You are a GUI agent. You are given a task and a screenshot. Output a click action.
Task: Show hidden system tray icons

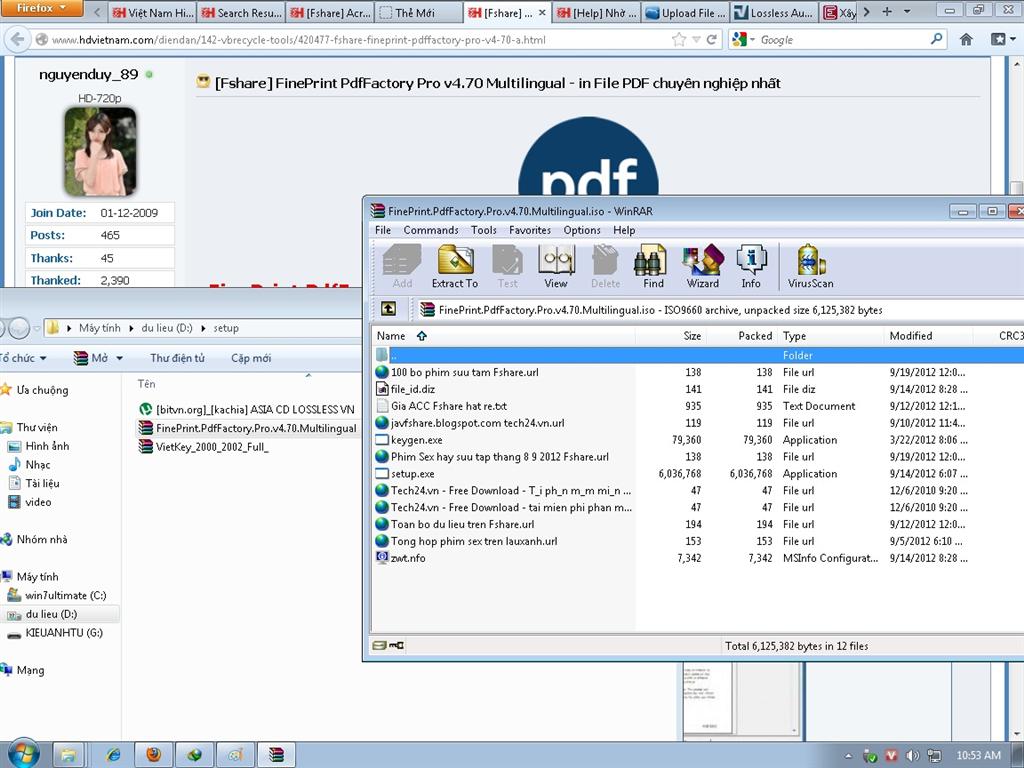coord(848,756)
